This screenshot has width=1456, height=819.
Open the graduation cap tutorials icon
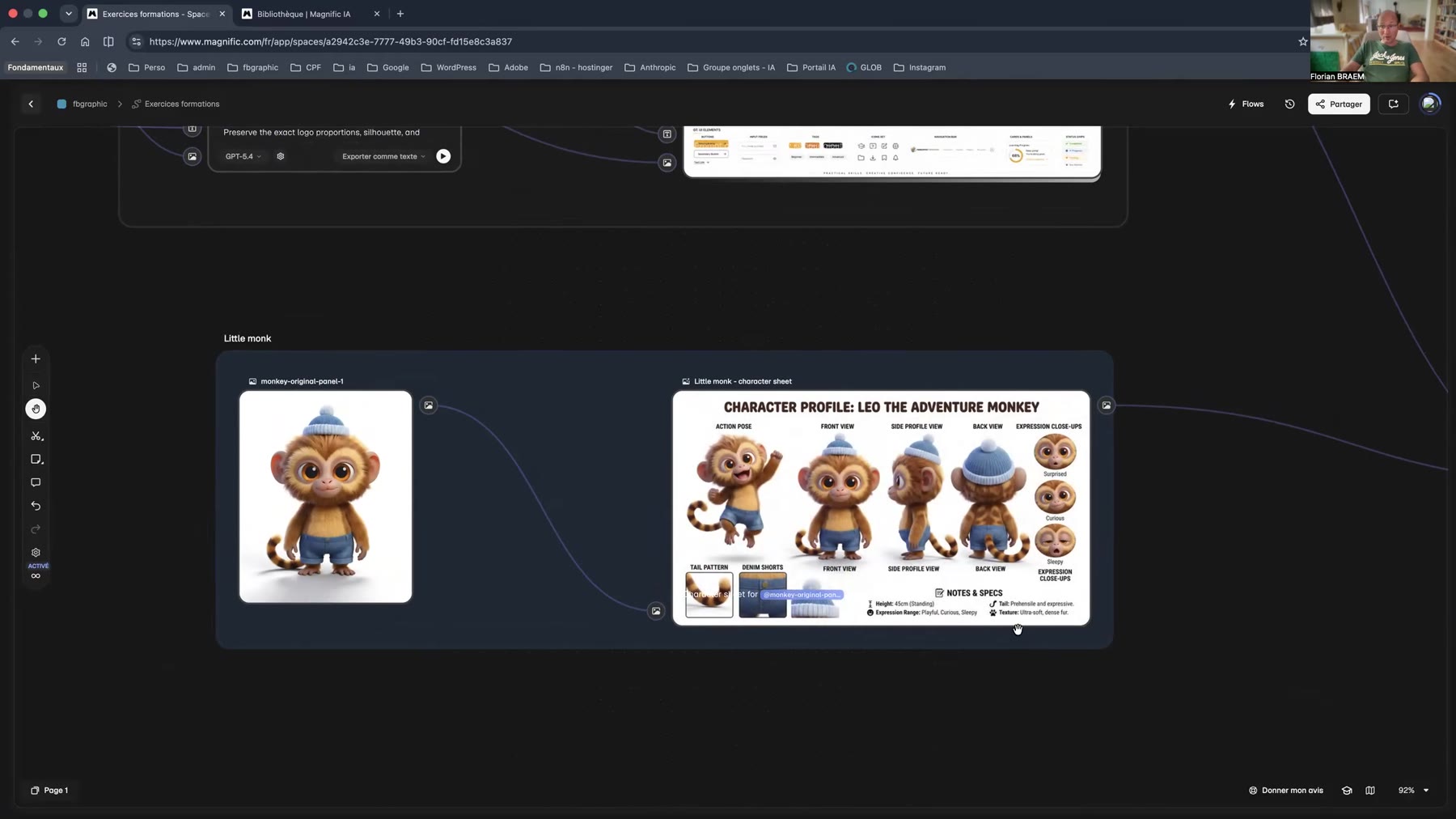tap(1347, 790)
